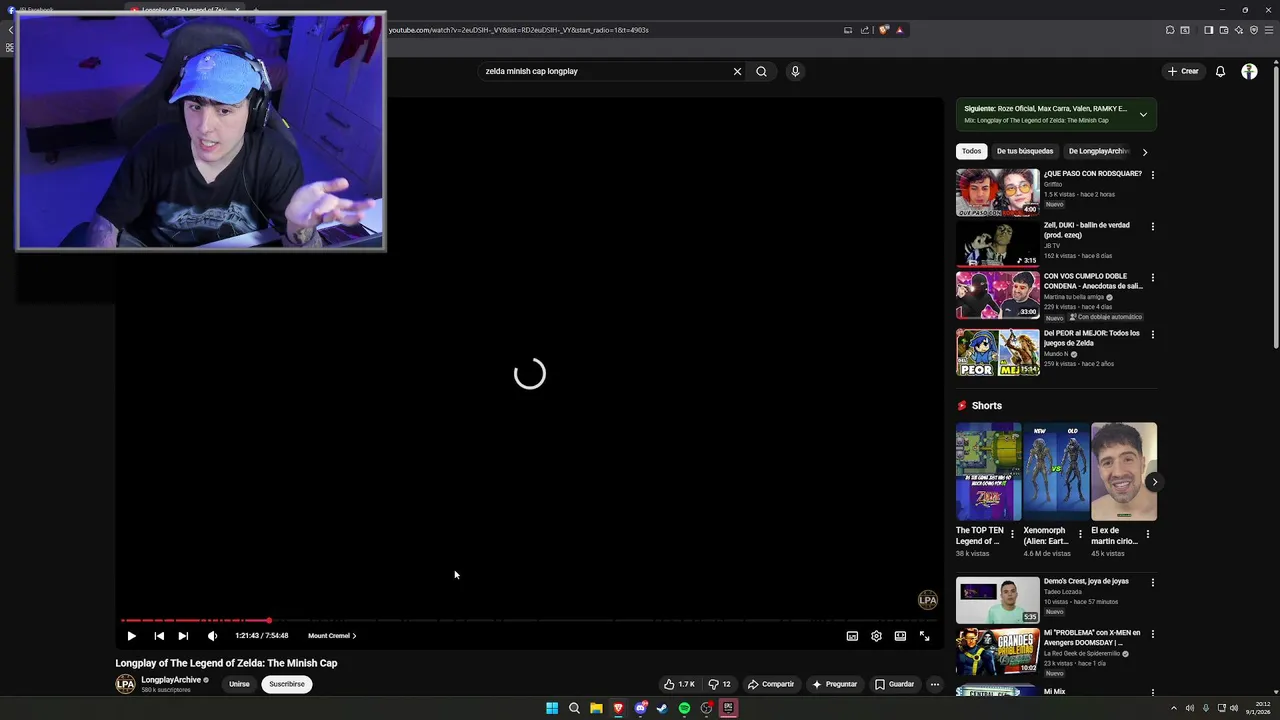Open El ex de martin cirio short
Viewport: 1280px width, 720px height.
1124,470
